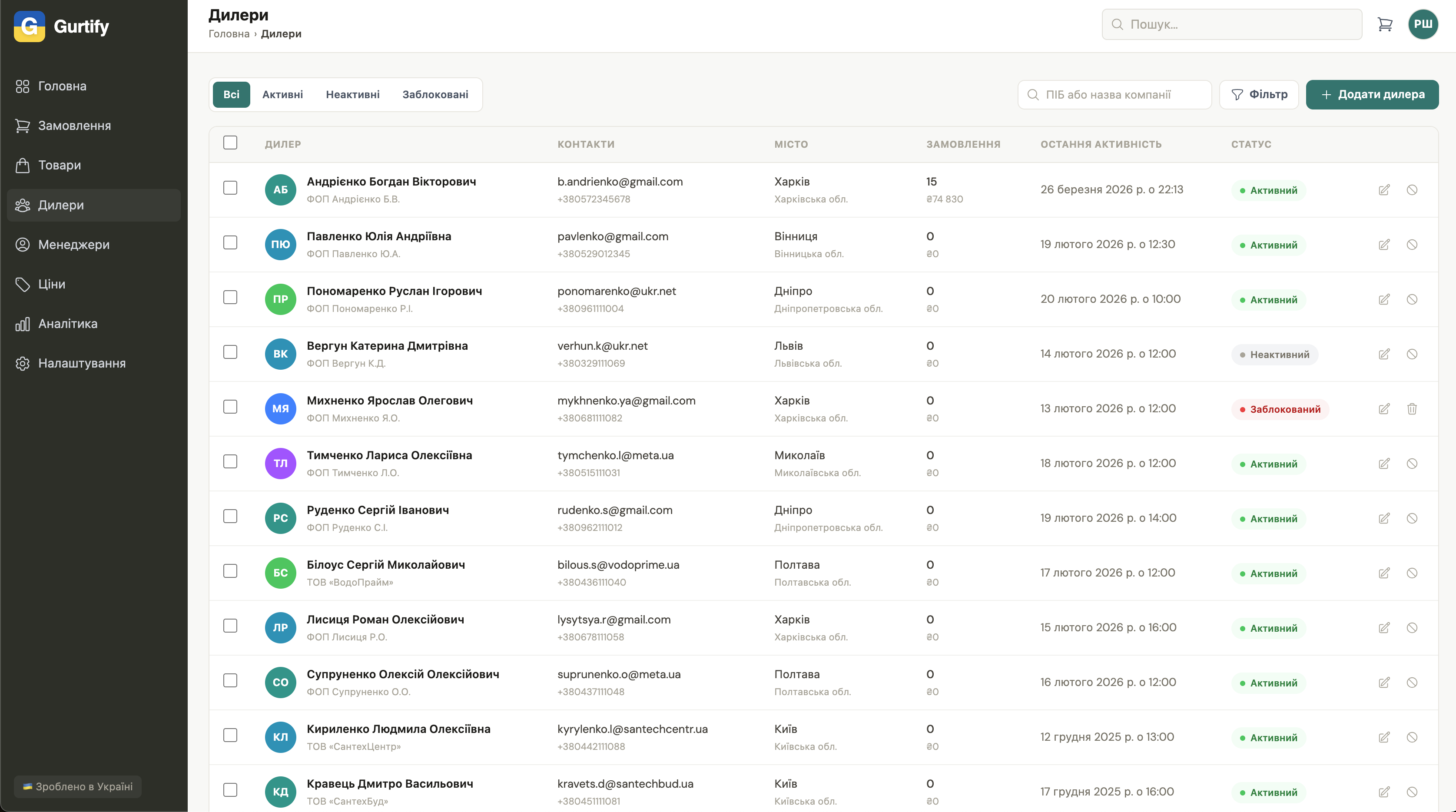The width and height of the screenshot is (1456, 812).
Task: Open the Фільтр dropdown
Action: (x=1259, y=94)
